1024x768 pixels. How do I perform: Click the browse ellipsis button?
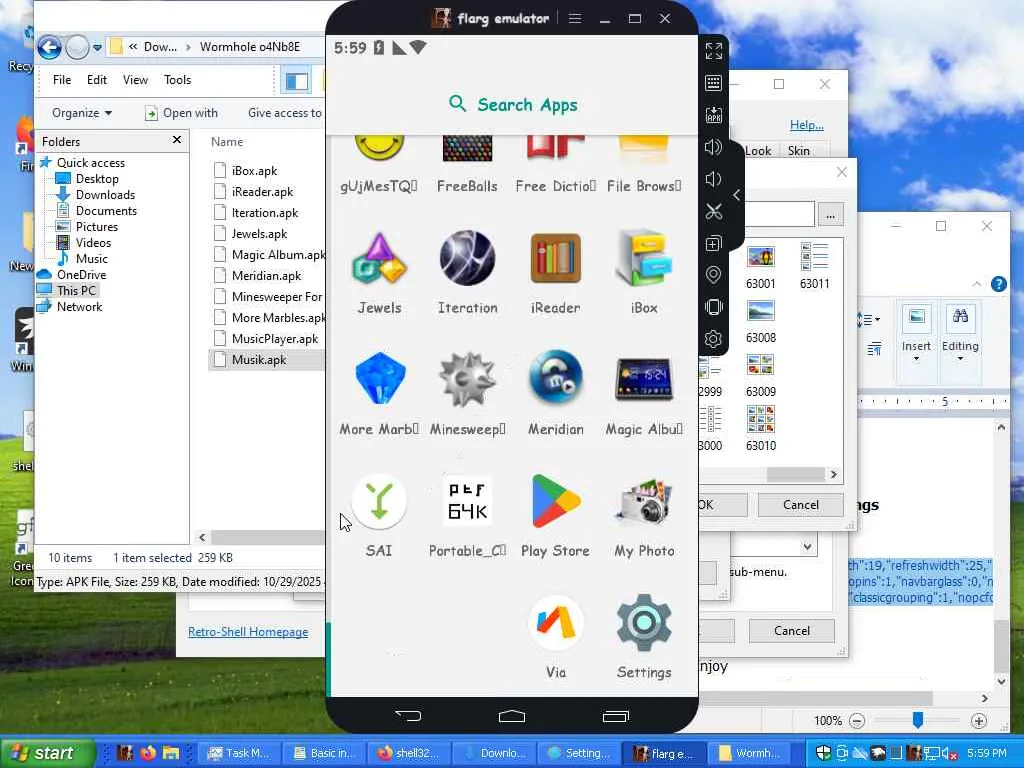pyautogui.click(x=830, y=215)
